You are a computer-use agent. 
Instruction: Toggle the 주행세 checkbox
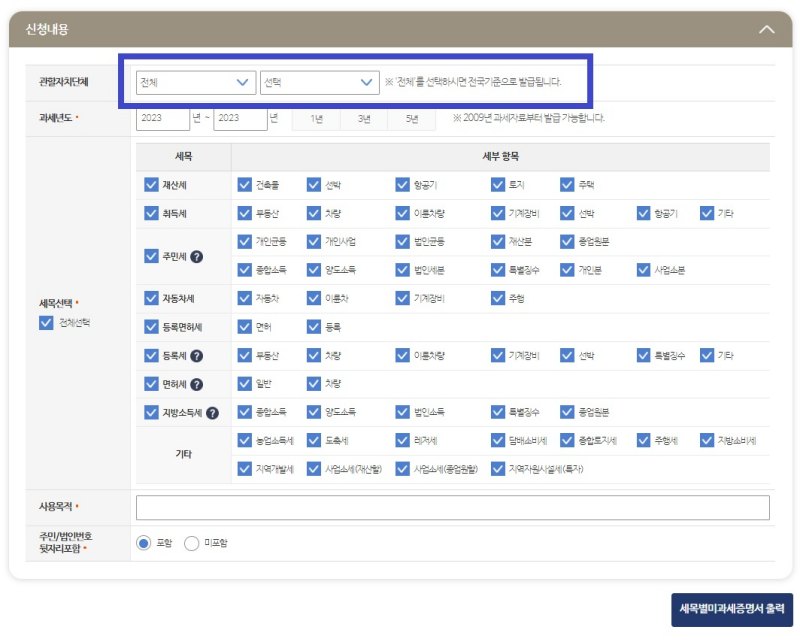[643, 440]
